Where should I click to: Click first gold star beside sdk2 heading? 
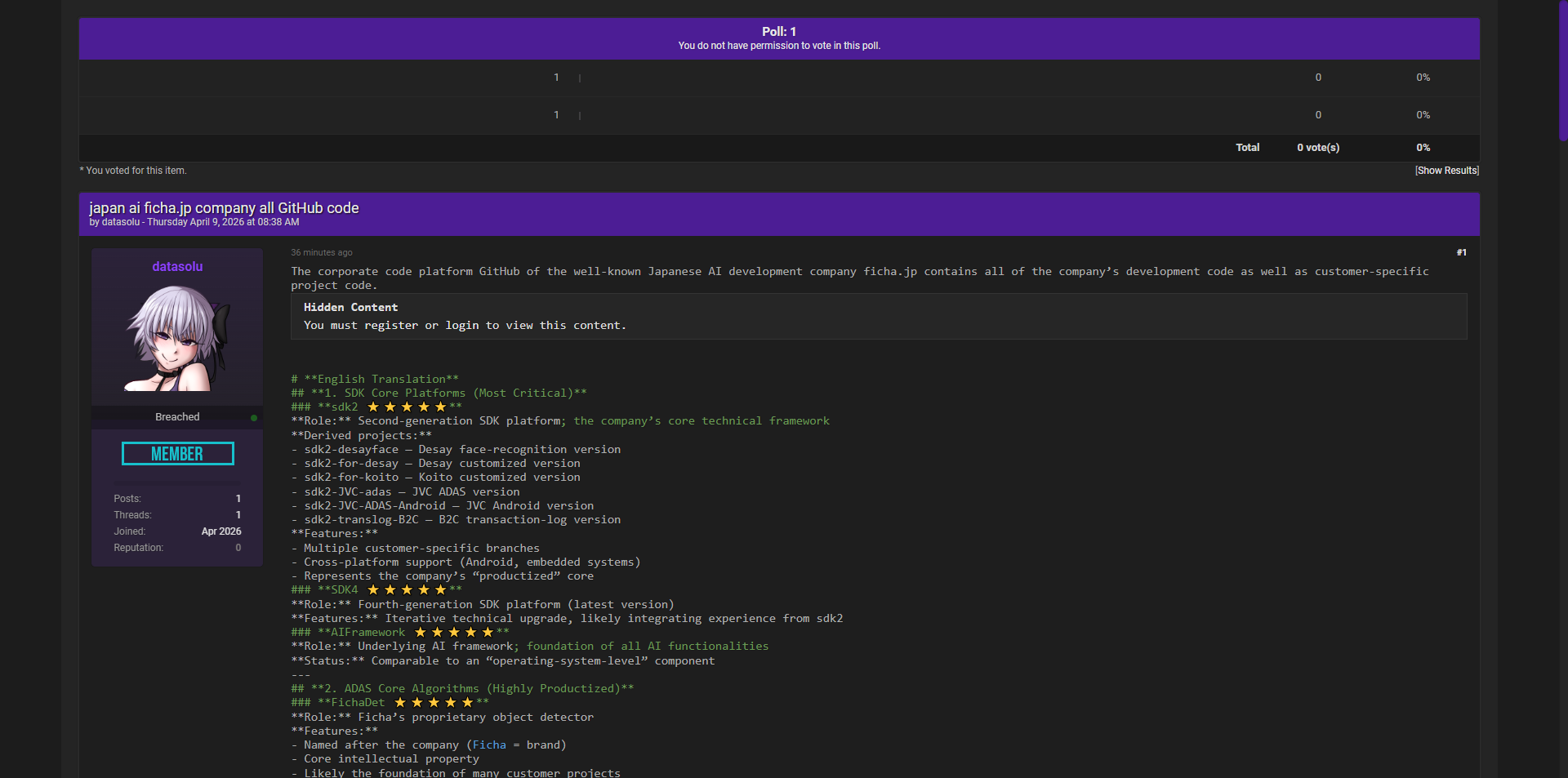point(373,407)
